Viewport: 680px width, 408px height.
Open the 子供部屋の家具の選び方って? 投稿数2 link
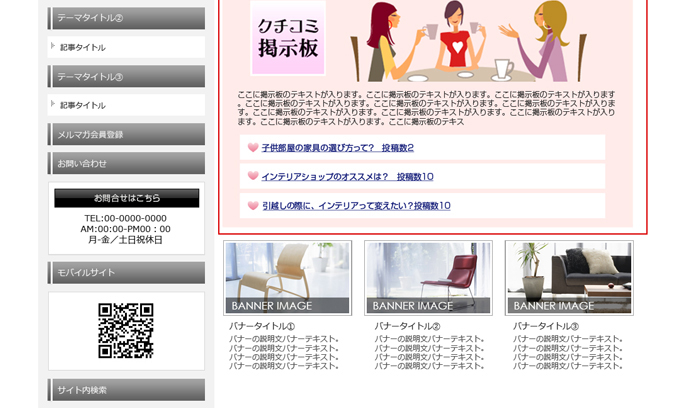pyautogui.click(x=337, y=148)
